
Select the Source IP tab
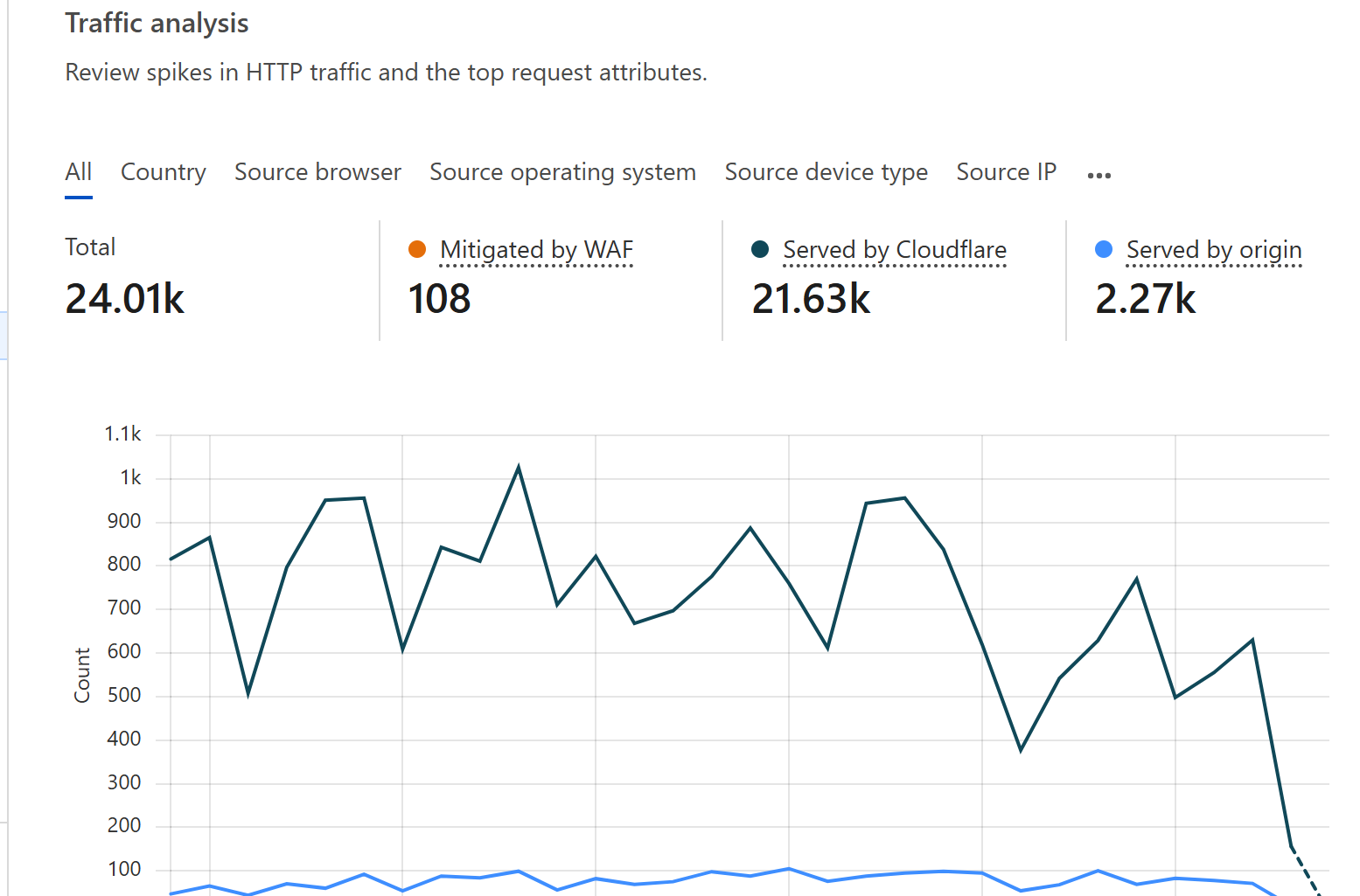[x=1006, y=172]
